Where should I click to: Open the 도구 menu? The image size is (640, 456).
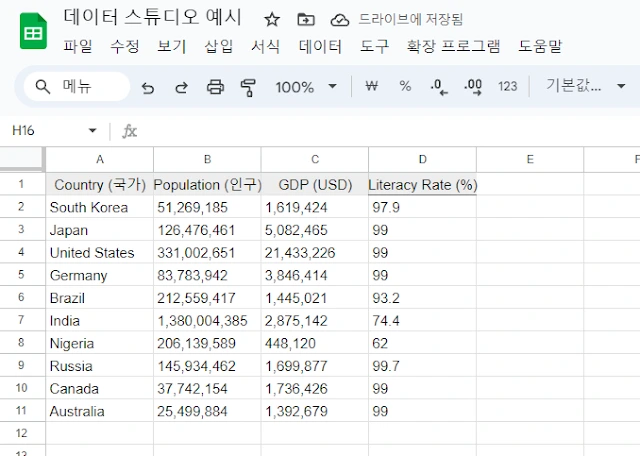(374, 46)
